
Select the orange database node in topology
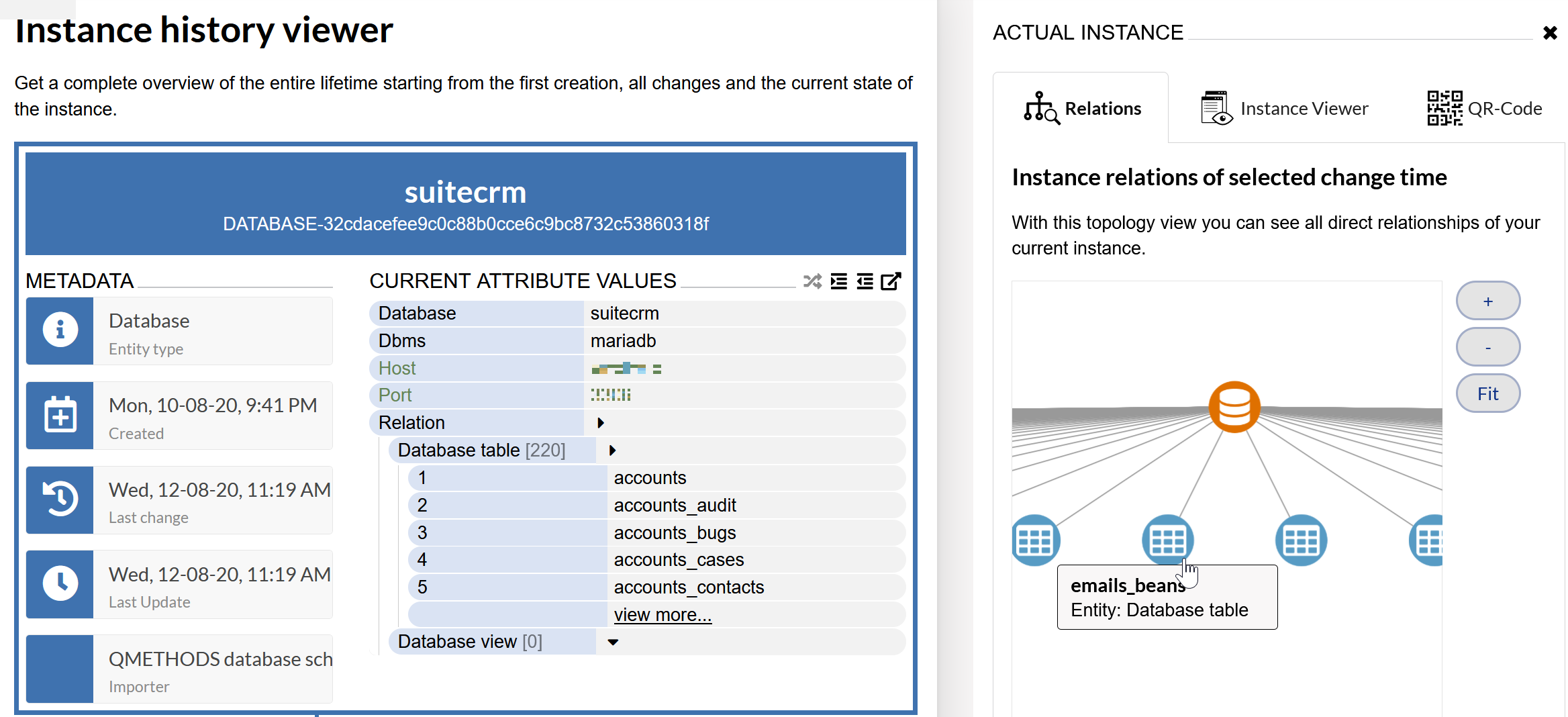pyautogui.click(x=1234, y=407)
